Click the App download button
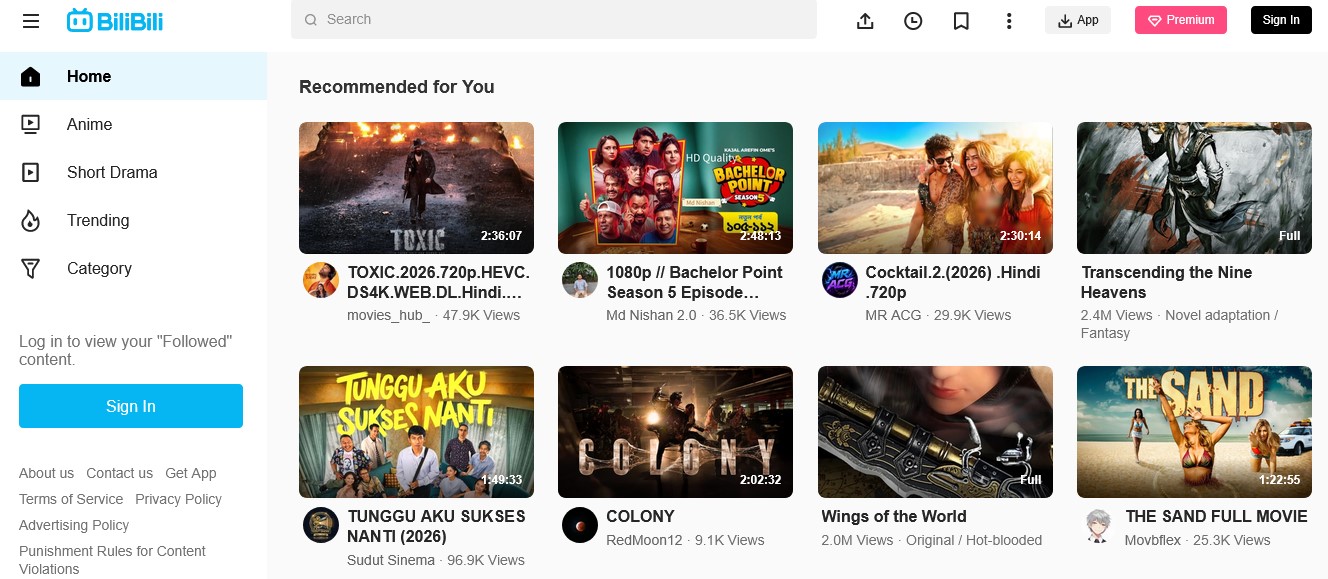 (1078, 20)
